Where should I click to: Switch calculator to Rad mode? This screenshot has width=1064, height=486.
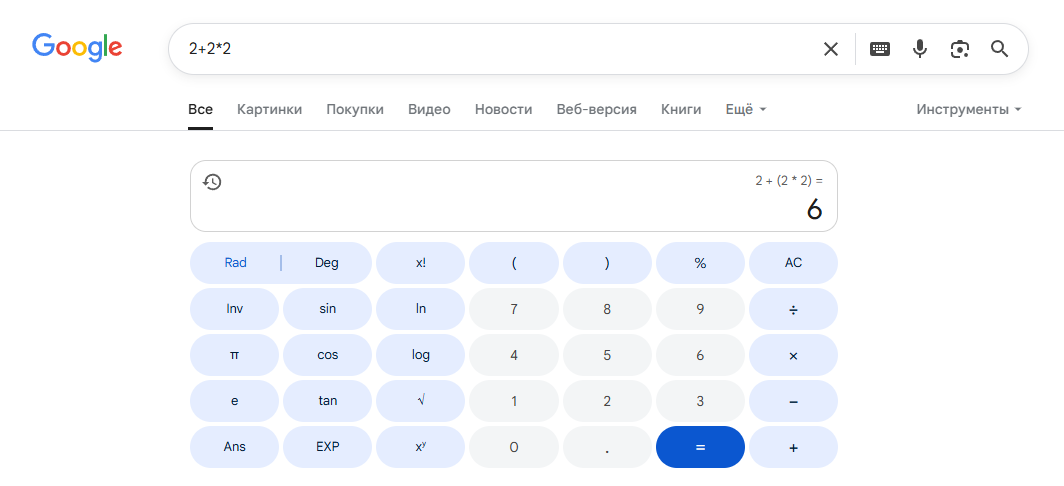click(x=236, y=263)
